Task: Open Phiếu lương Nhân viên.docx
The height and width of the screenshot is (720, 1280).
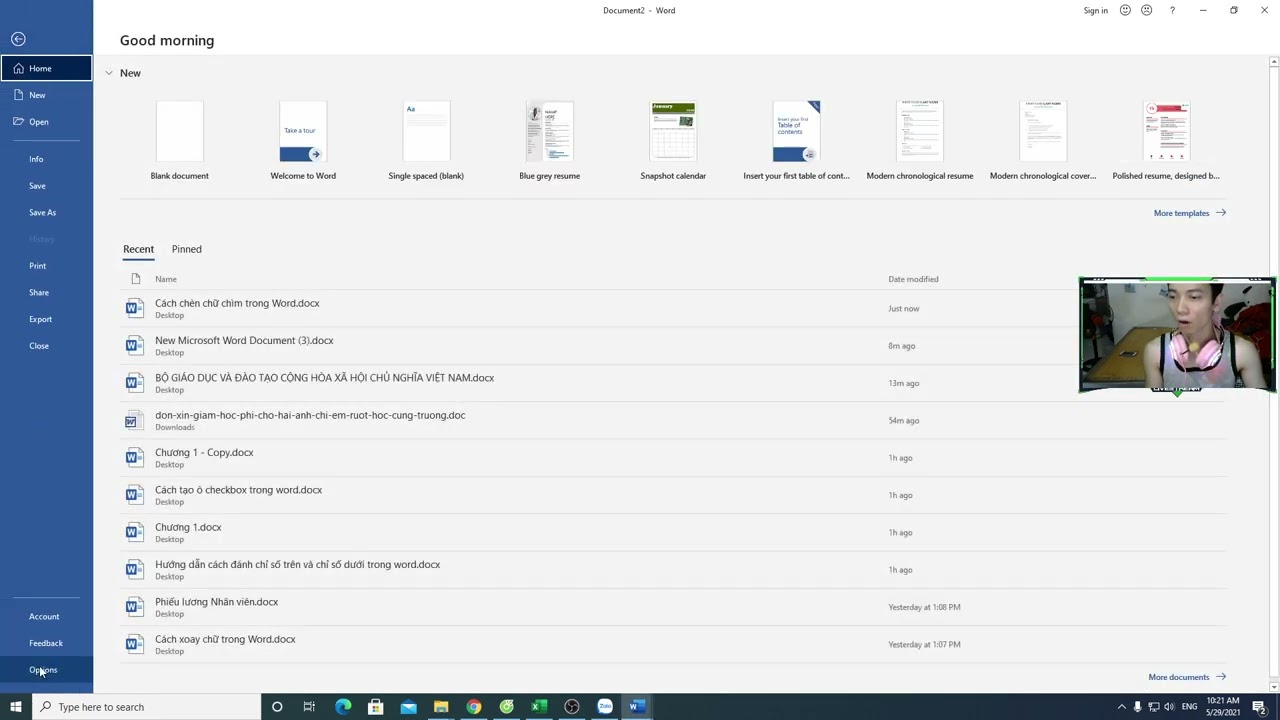Action: (674, 607)
